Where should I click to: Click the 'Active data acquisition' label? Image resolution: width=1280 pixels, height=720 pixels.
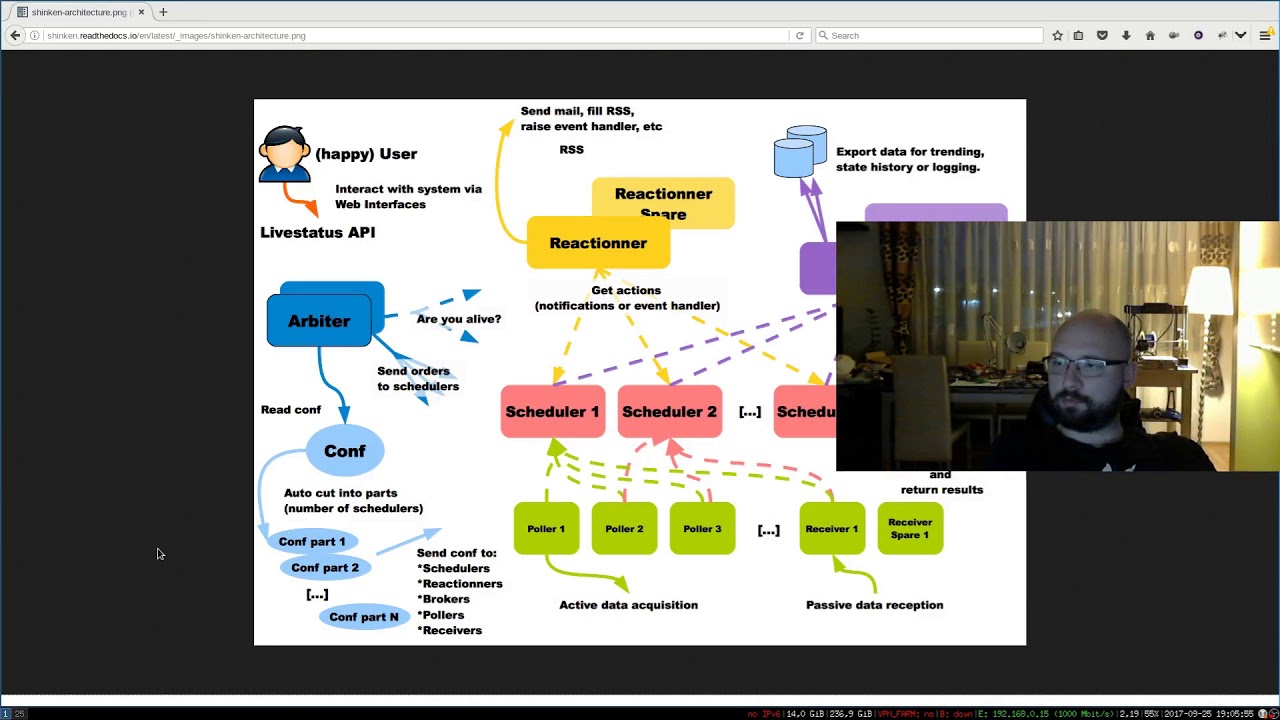pos(629,605)
